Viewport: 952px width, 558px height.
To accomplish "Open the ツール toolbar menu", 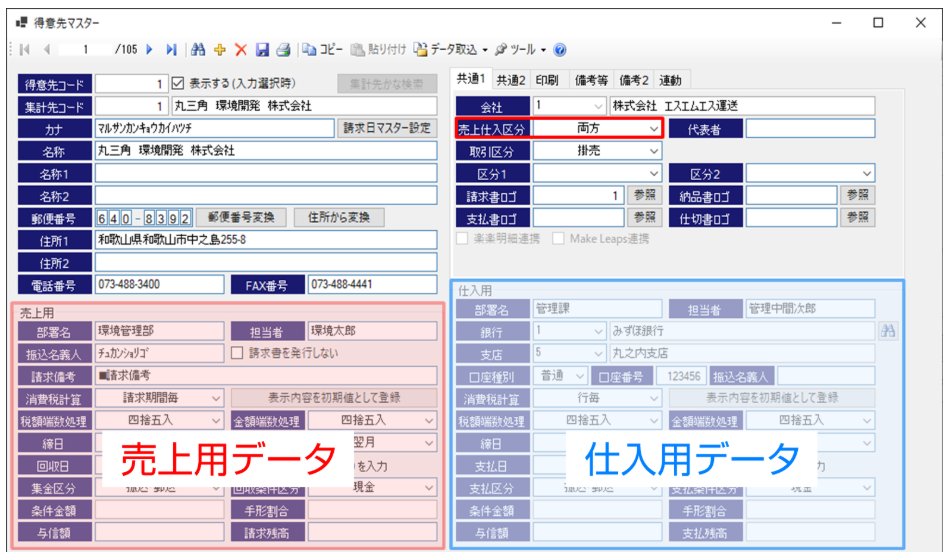I will [520, 50].
